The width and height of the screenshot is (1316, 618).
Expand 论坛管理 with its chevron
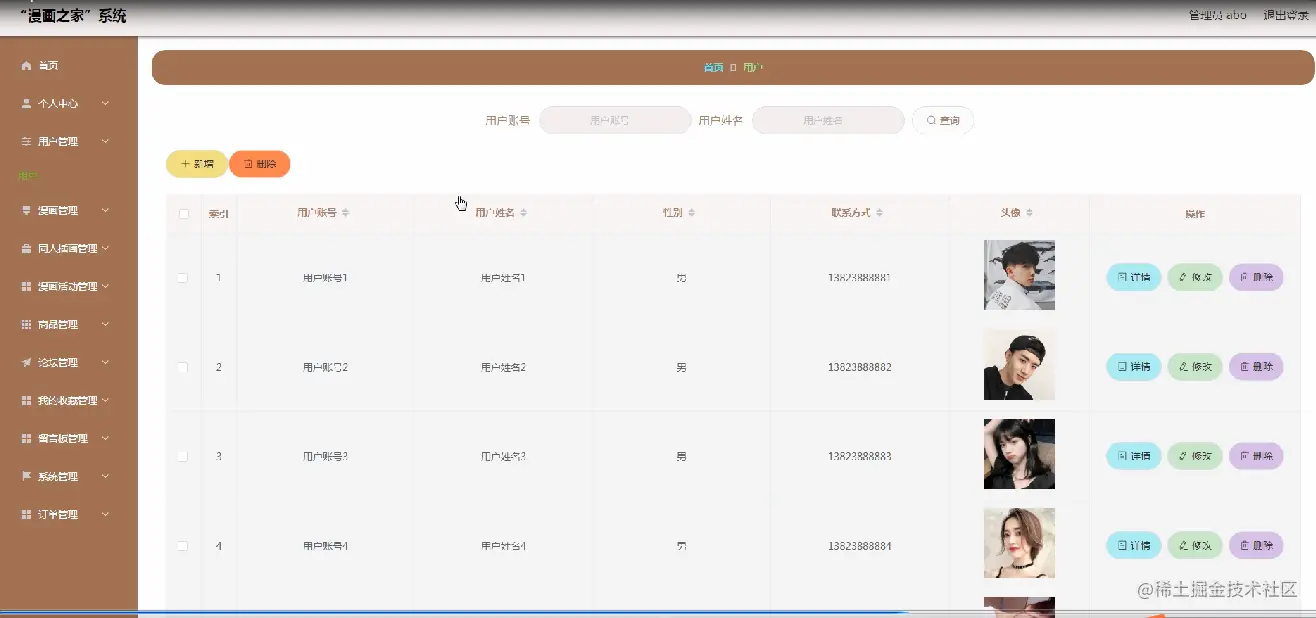coord(105,363)
